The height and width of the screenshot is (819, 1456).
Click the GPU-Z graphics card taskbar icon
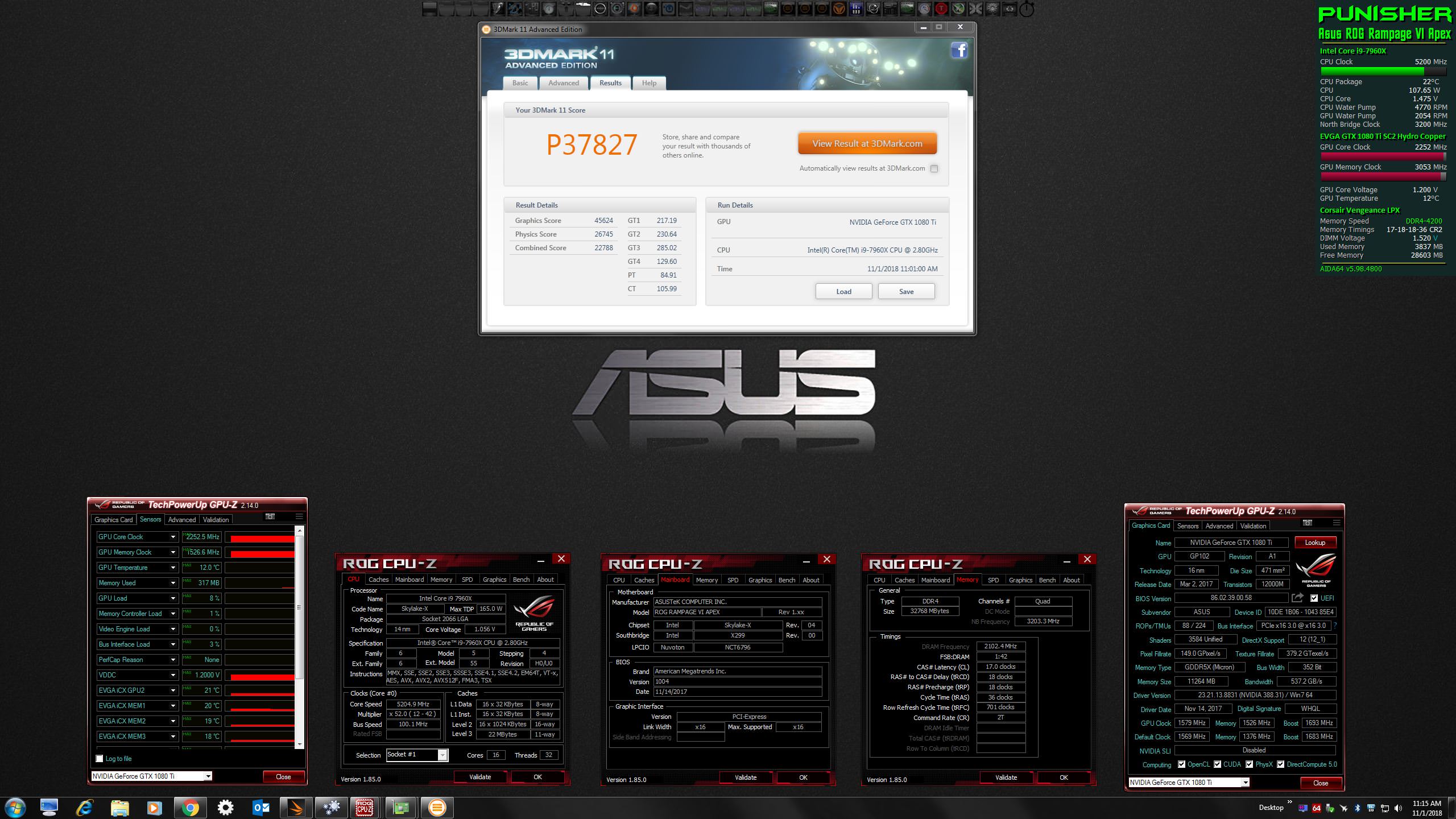pos(401,808)
